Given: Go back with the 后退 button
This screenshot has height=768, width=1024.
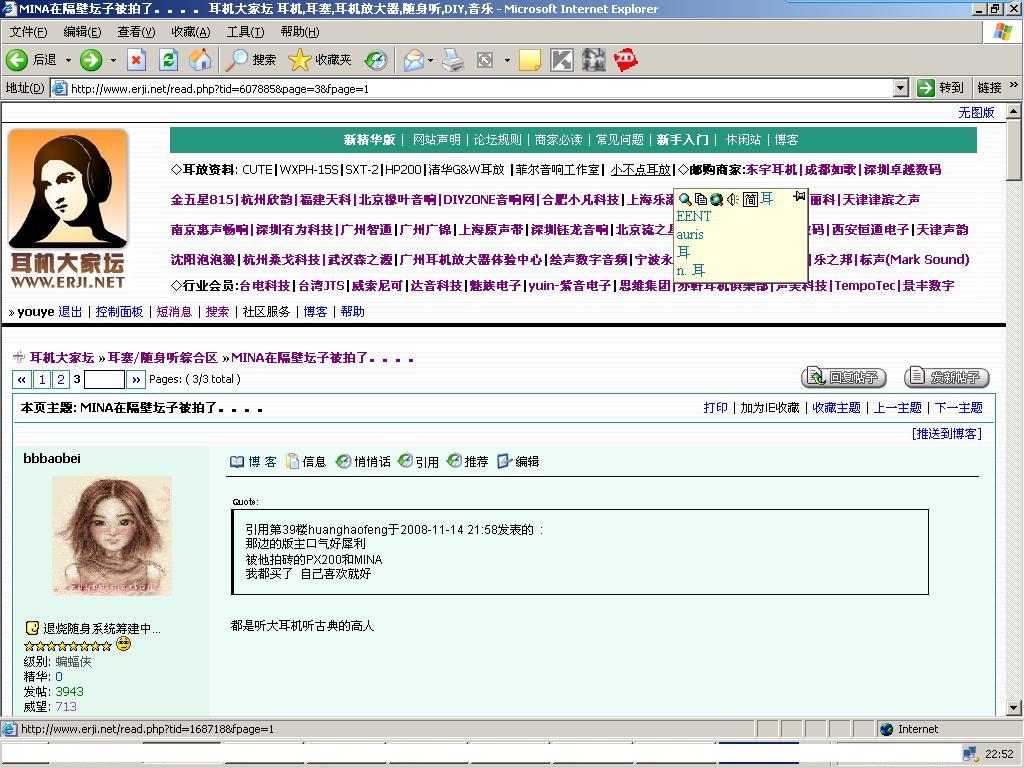Looking at the screenshot, I should pos(32,60).
